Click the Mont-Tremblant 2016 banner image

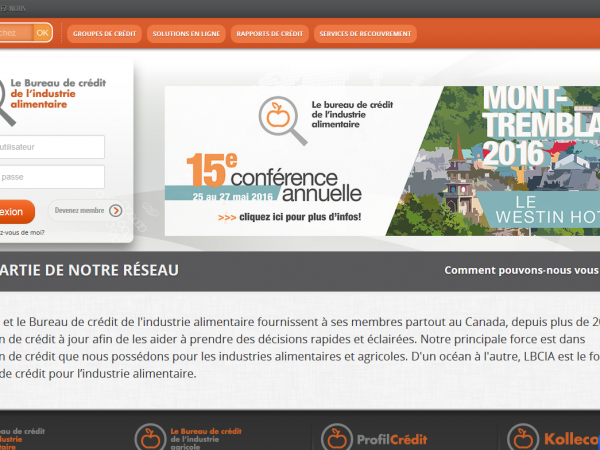click(x=494, y=161)
